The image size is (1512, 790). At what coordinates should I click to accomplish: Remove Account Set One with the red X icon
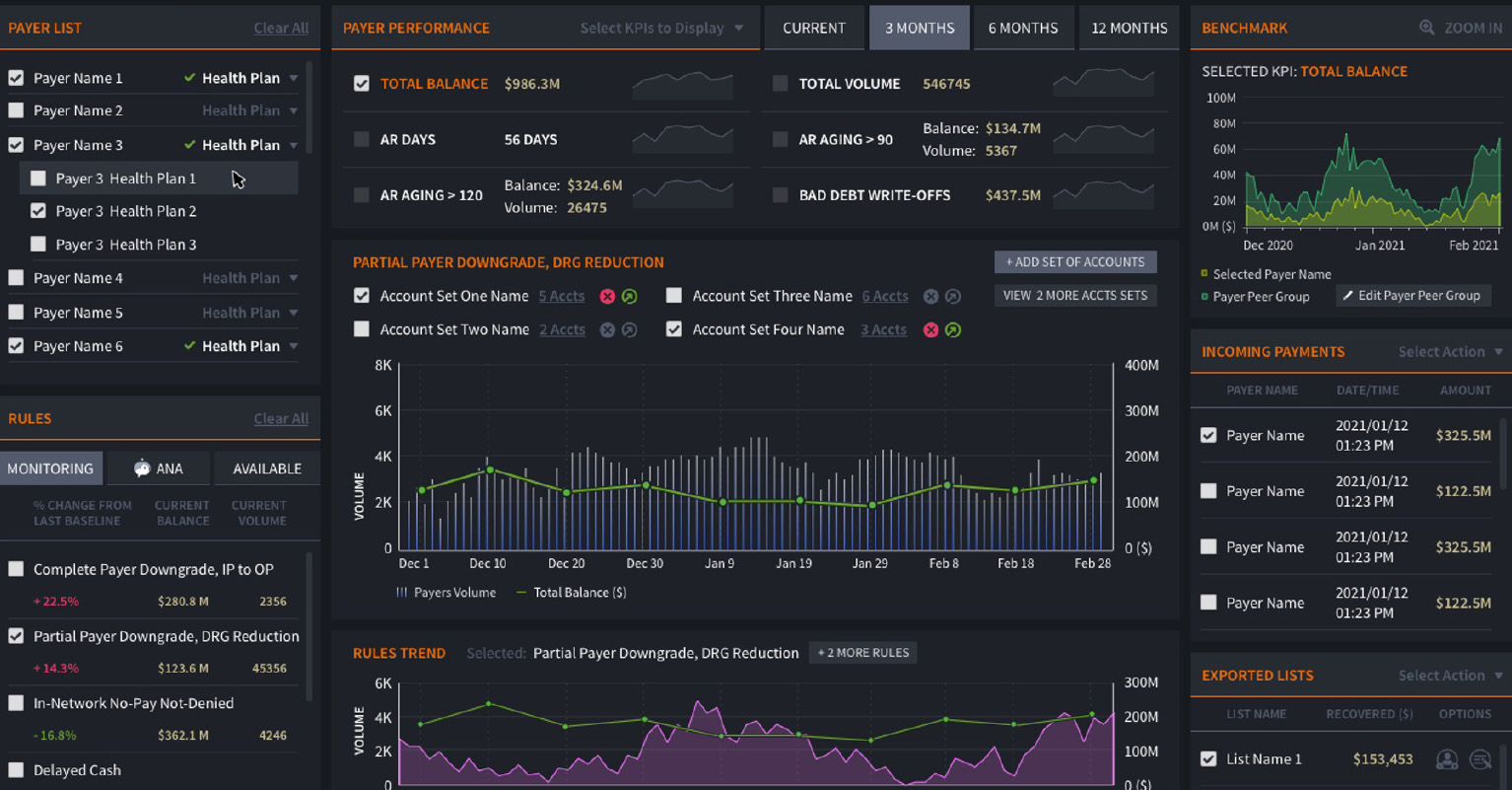[607, 296]
